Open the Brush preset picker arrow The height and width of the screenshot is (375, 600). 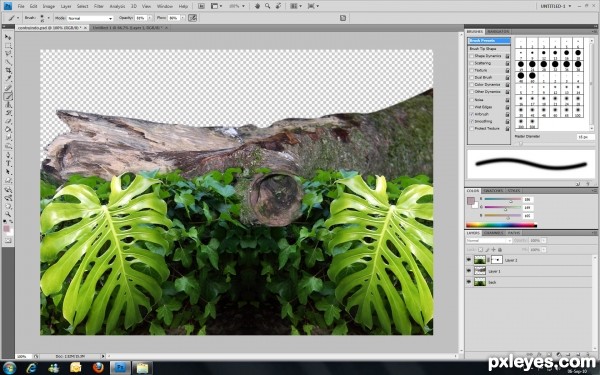[x=48, y=18]
